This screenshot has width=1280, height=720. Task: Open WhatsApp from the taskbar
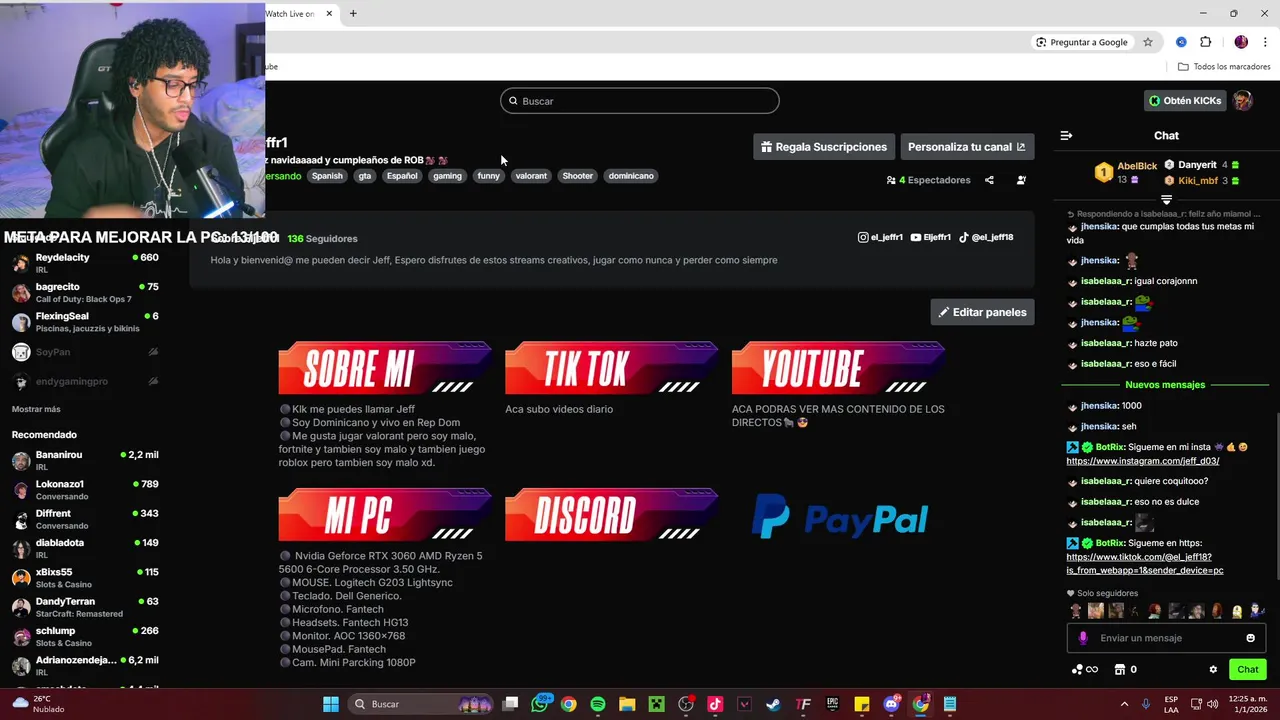pyautogui.click(x=540, y=704)
